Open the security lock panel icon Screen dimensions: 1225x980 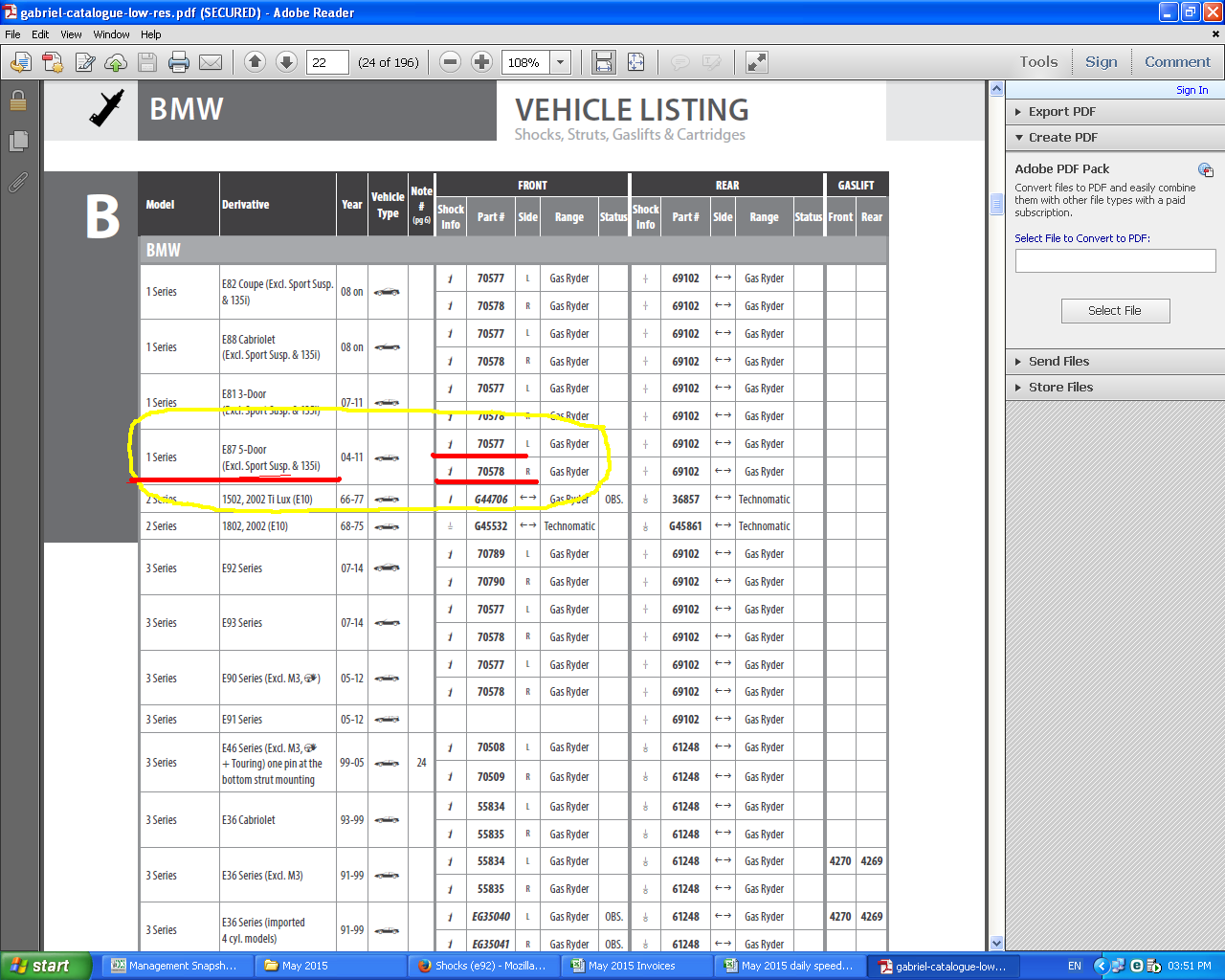pos(18,100)
